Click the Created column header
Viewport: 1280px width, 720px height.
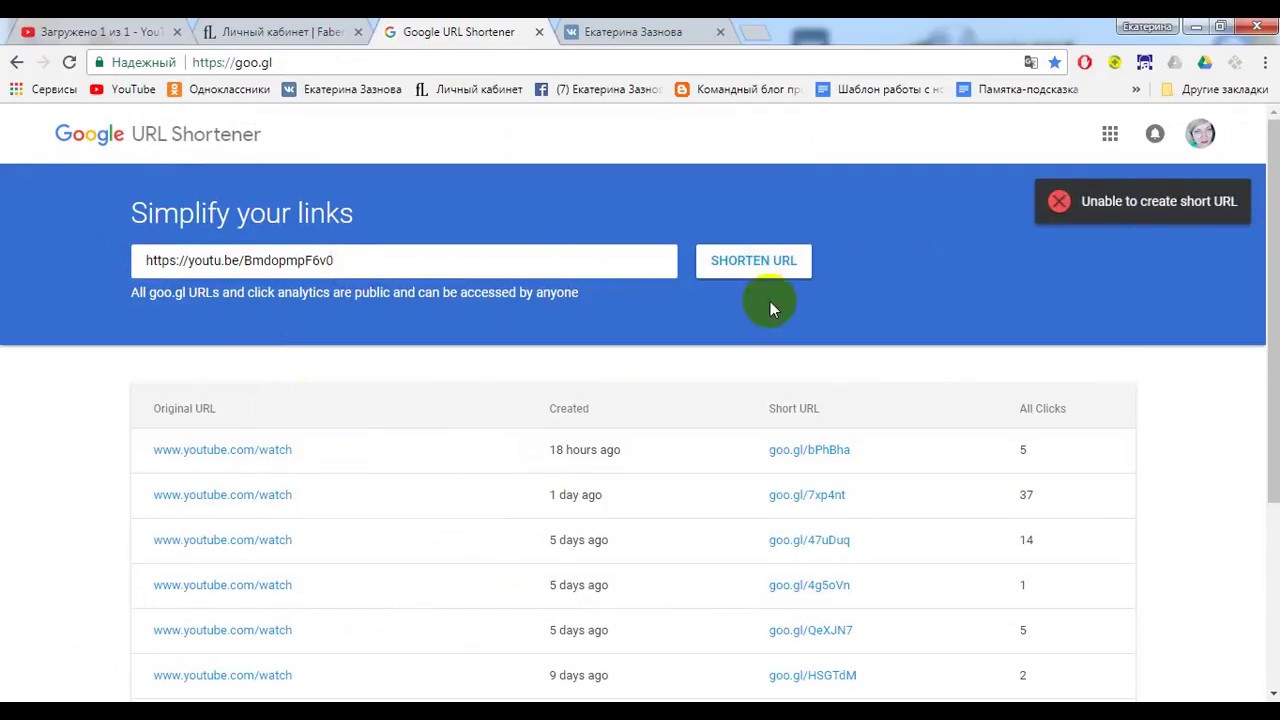[569, 408]
